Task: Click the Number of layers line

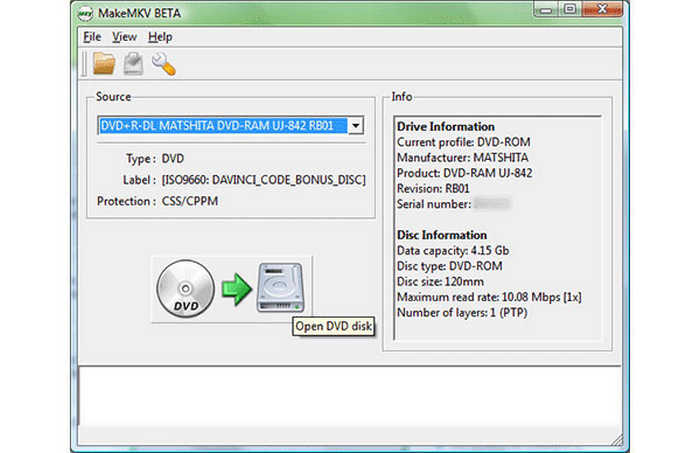Action: click(462, 313)
